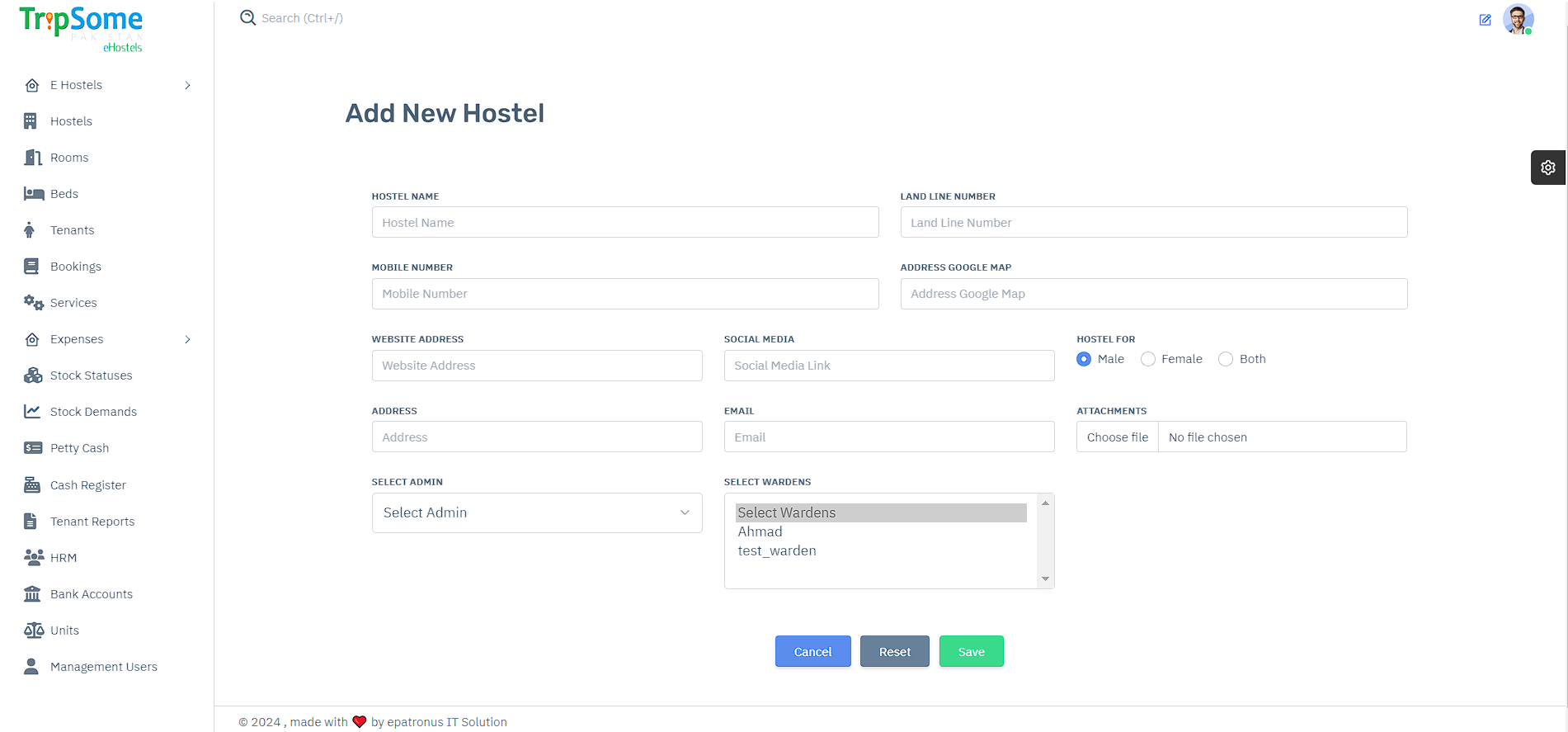
Task: Expand the E Hostels sidebar menu
Action: [x=187, y=85]
